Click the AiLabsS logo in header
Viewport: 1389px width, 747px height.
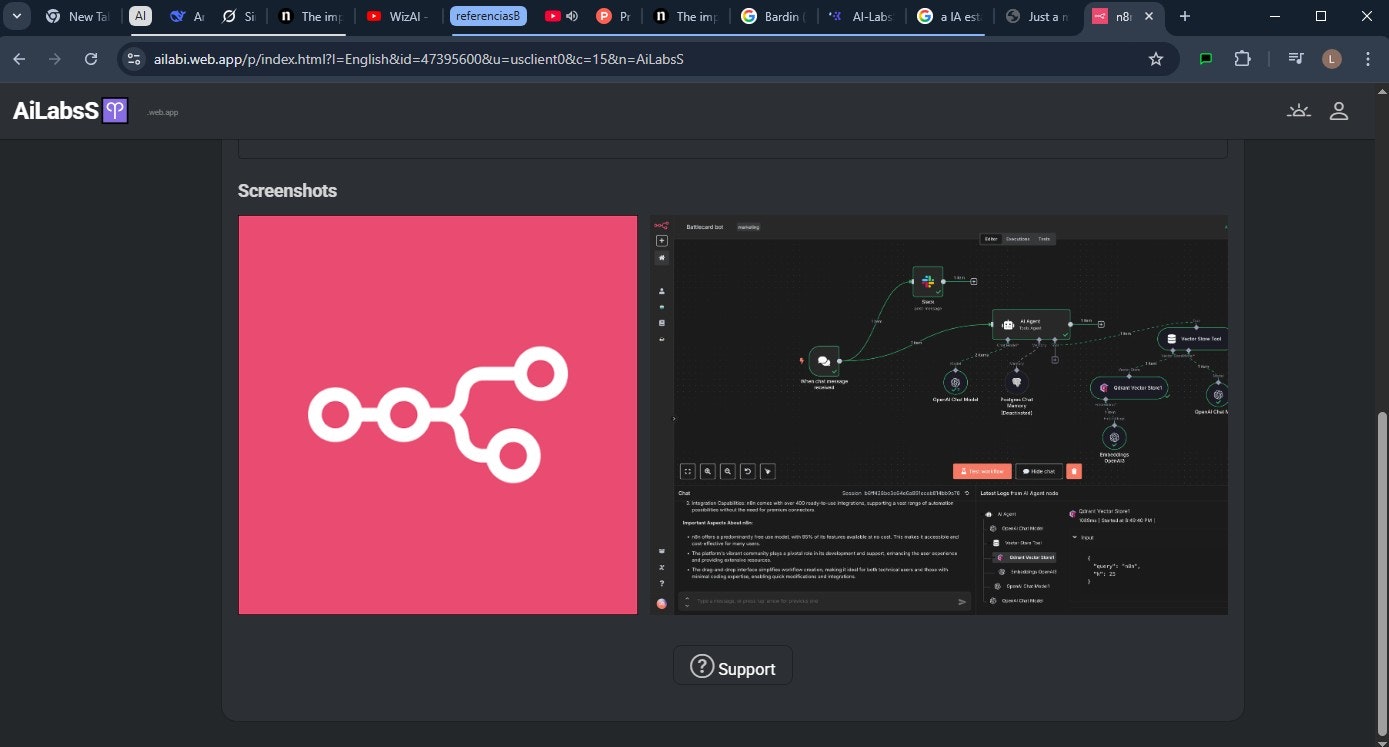70,111
